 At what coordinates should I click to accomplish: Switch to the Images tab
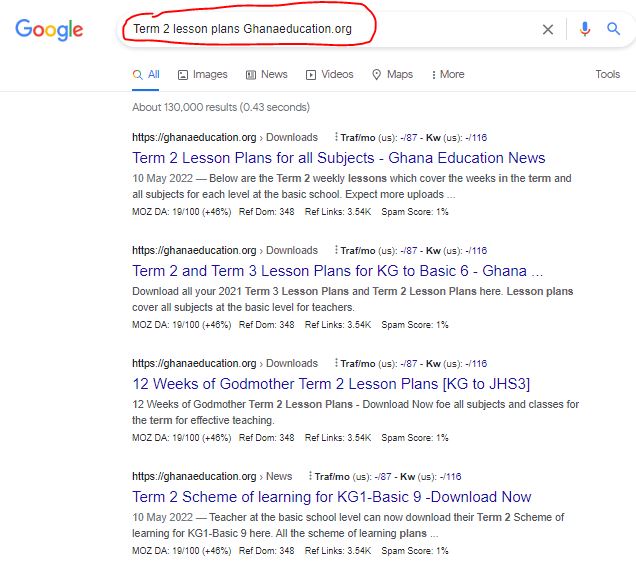(202, 75)
